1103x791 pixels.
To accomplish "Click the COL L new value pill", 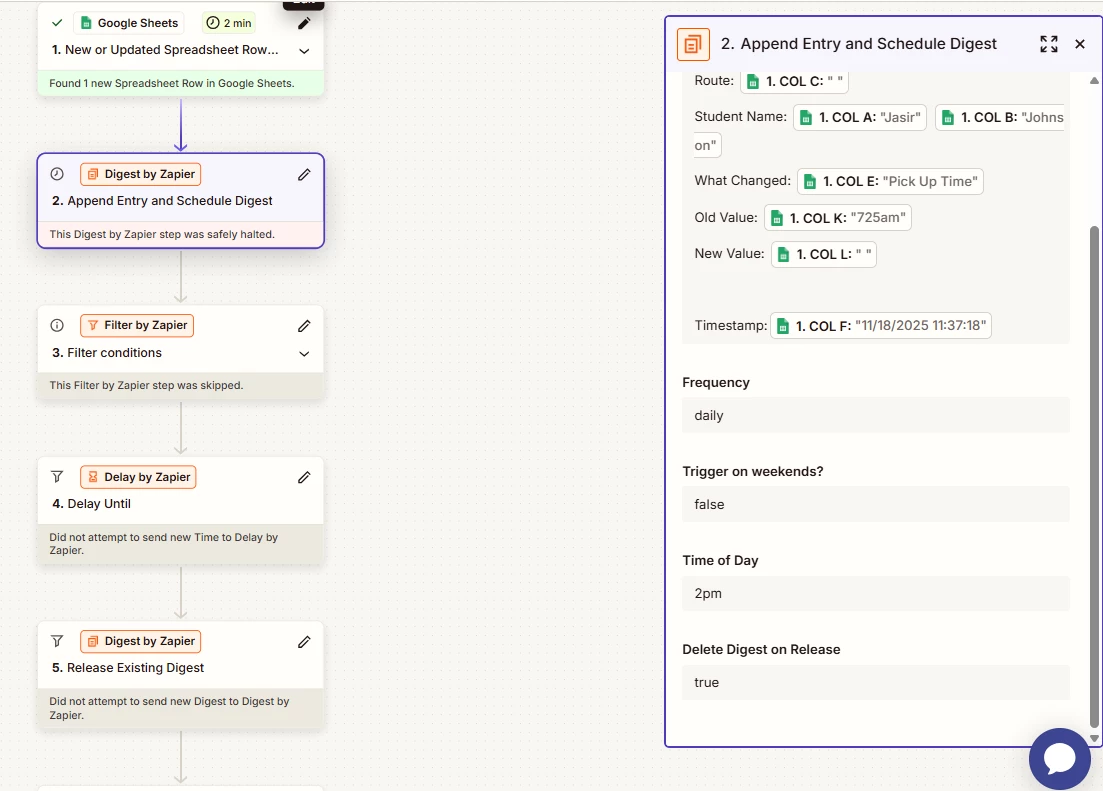I will pyautogui.click(x=824, y=254).
